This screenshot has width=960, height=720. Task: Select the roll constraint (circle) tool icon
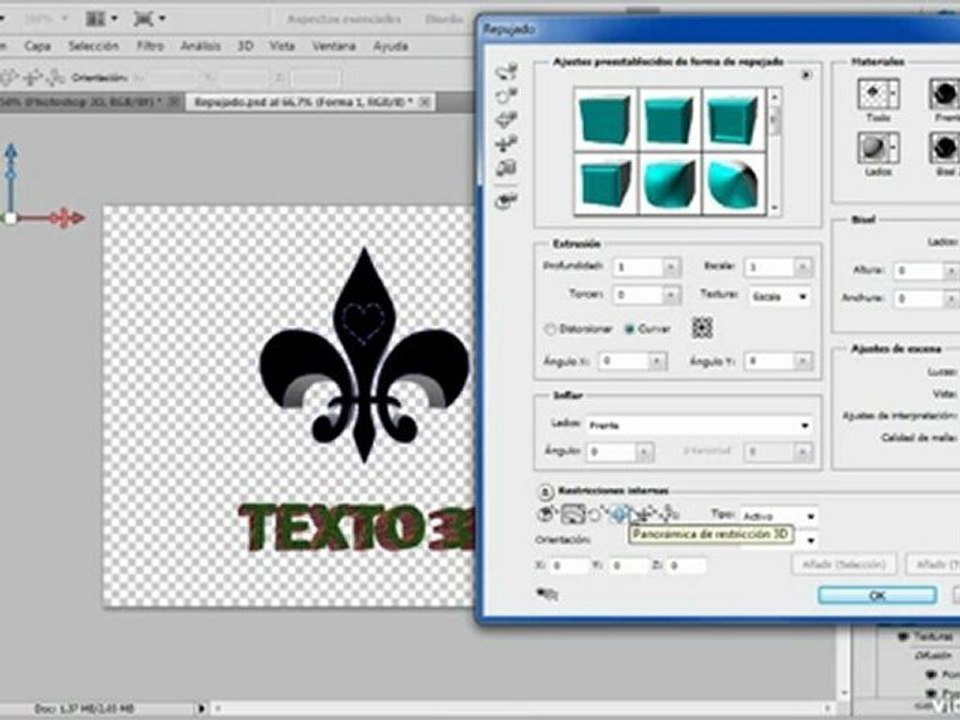(594, 515)
